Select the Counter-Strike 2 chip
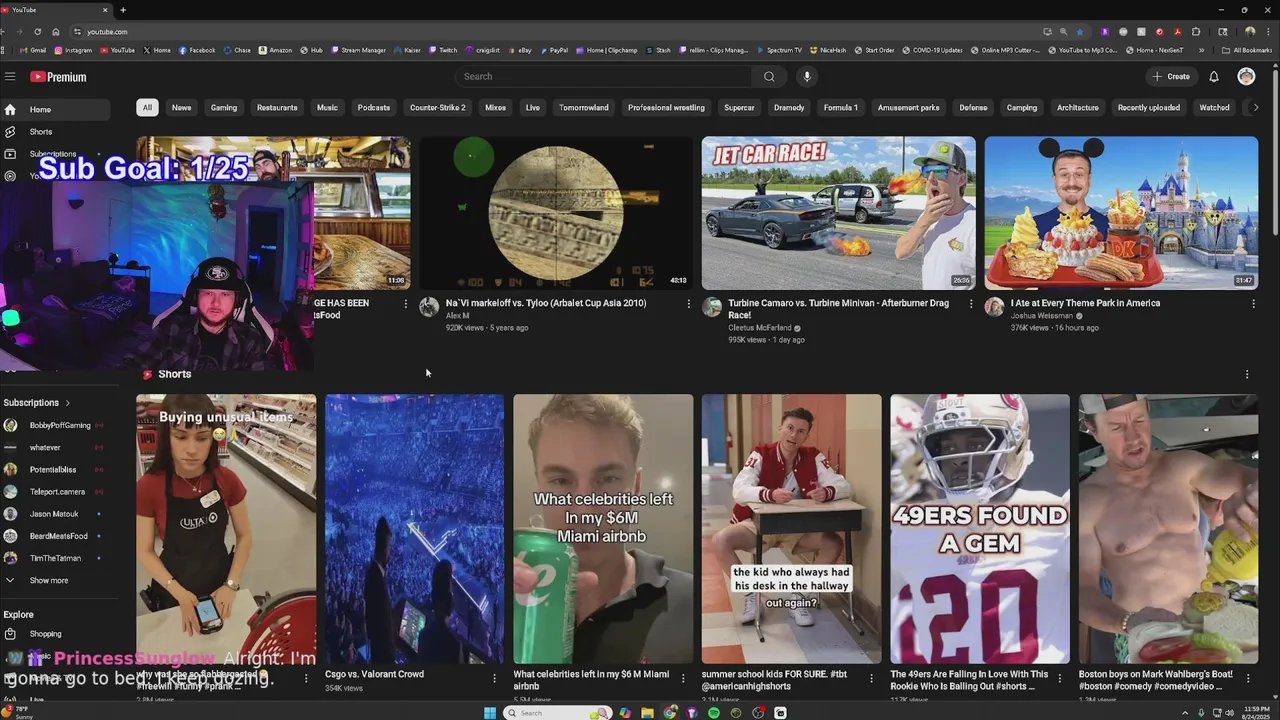 tap(438, 108)
